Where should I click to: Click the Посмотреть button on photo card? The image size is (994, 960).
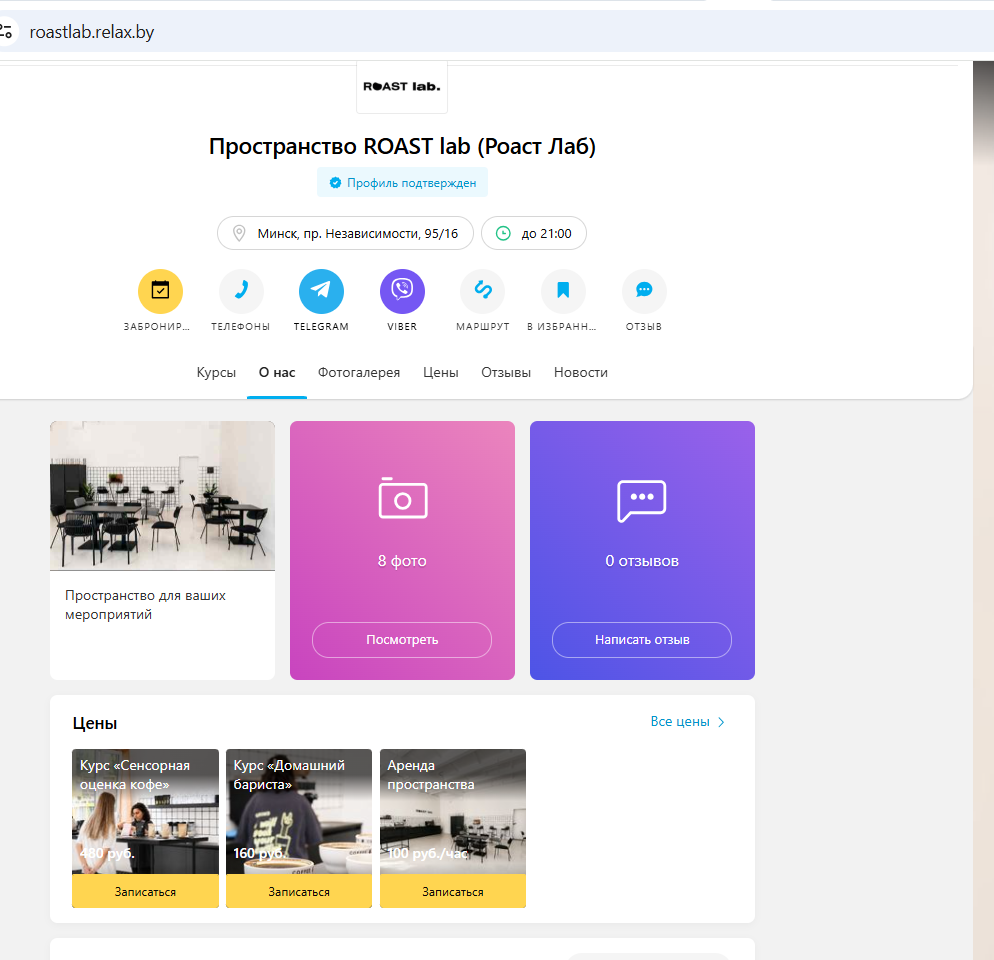[402, 640]
